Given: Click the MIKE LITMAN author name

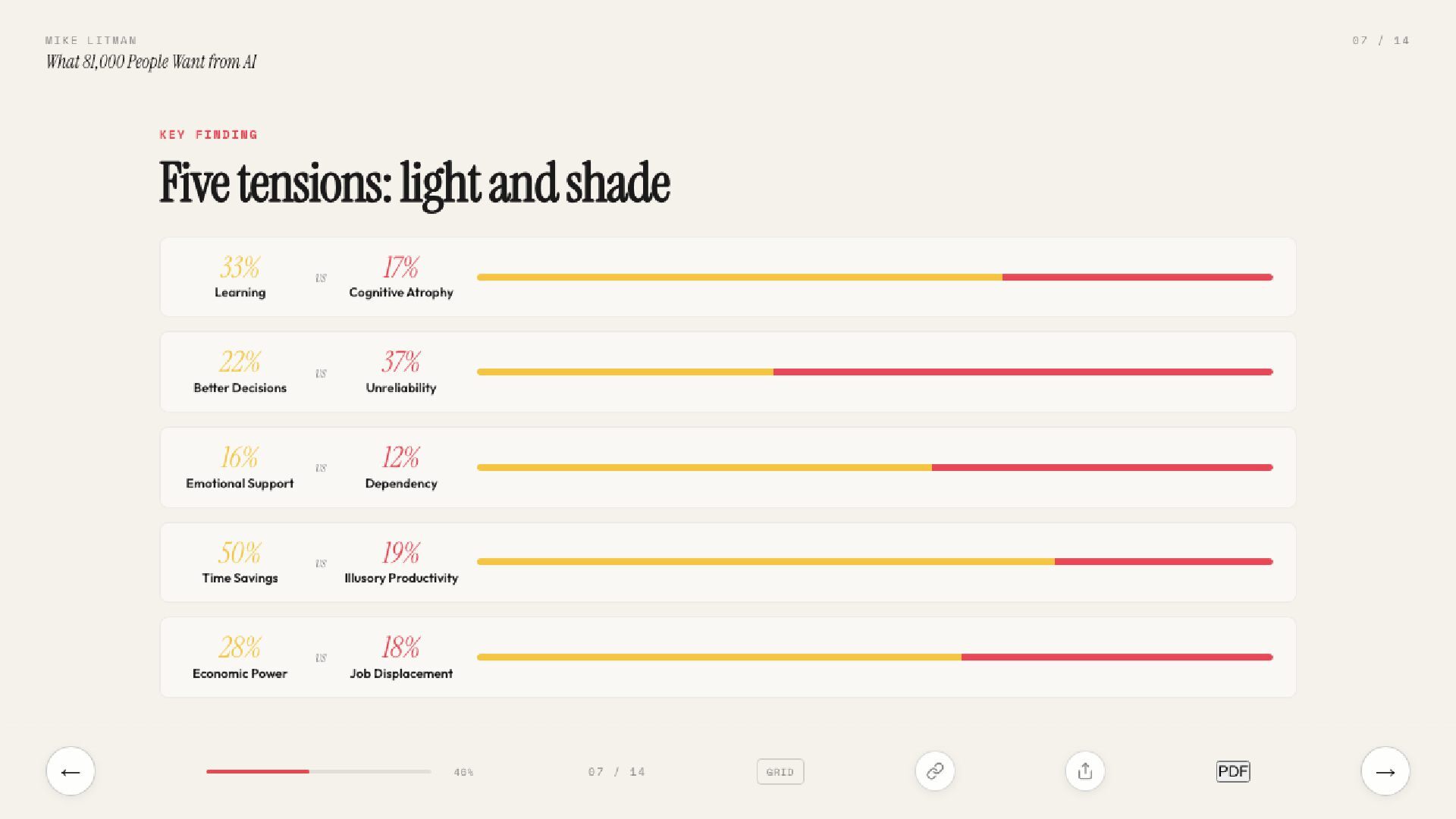Looking at the screenshot, I should [91, 40].
